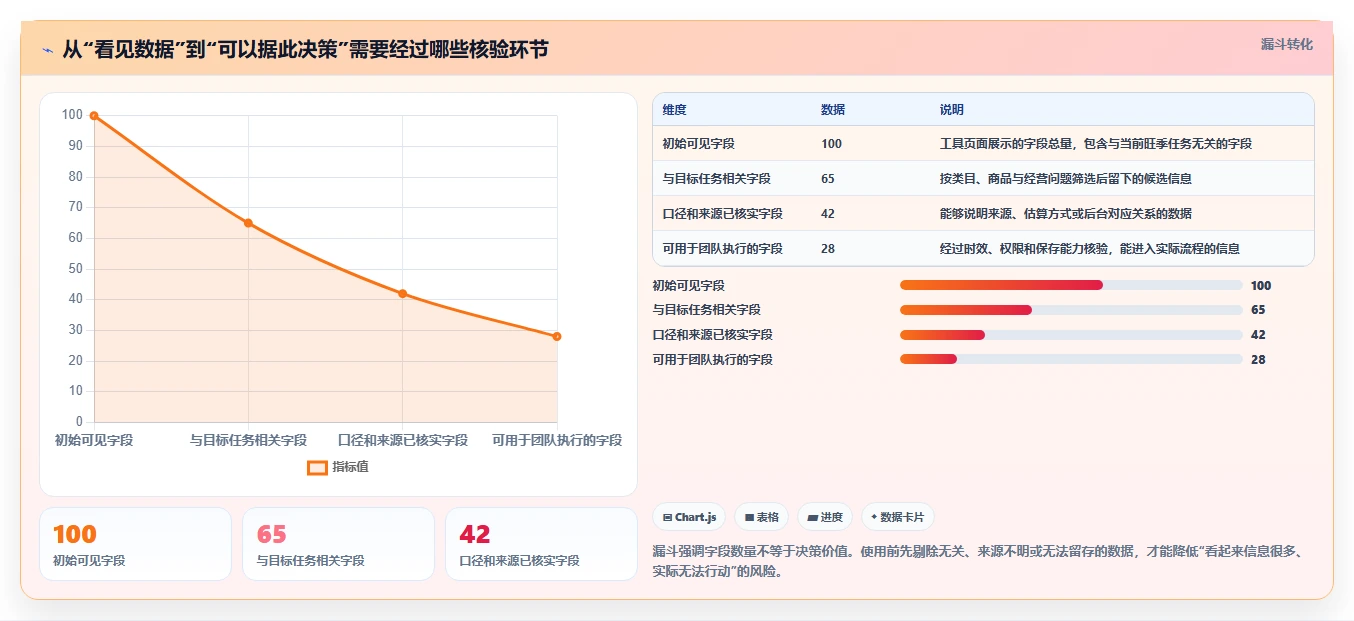1354x621 pixels.
Task: Click the chart data point at value 28
Action: click(x=557, y=336)
